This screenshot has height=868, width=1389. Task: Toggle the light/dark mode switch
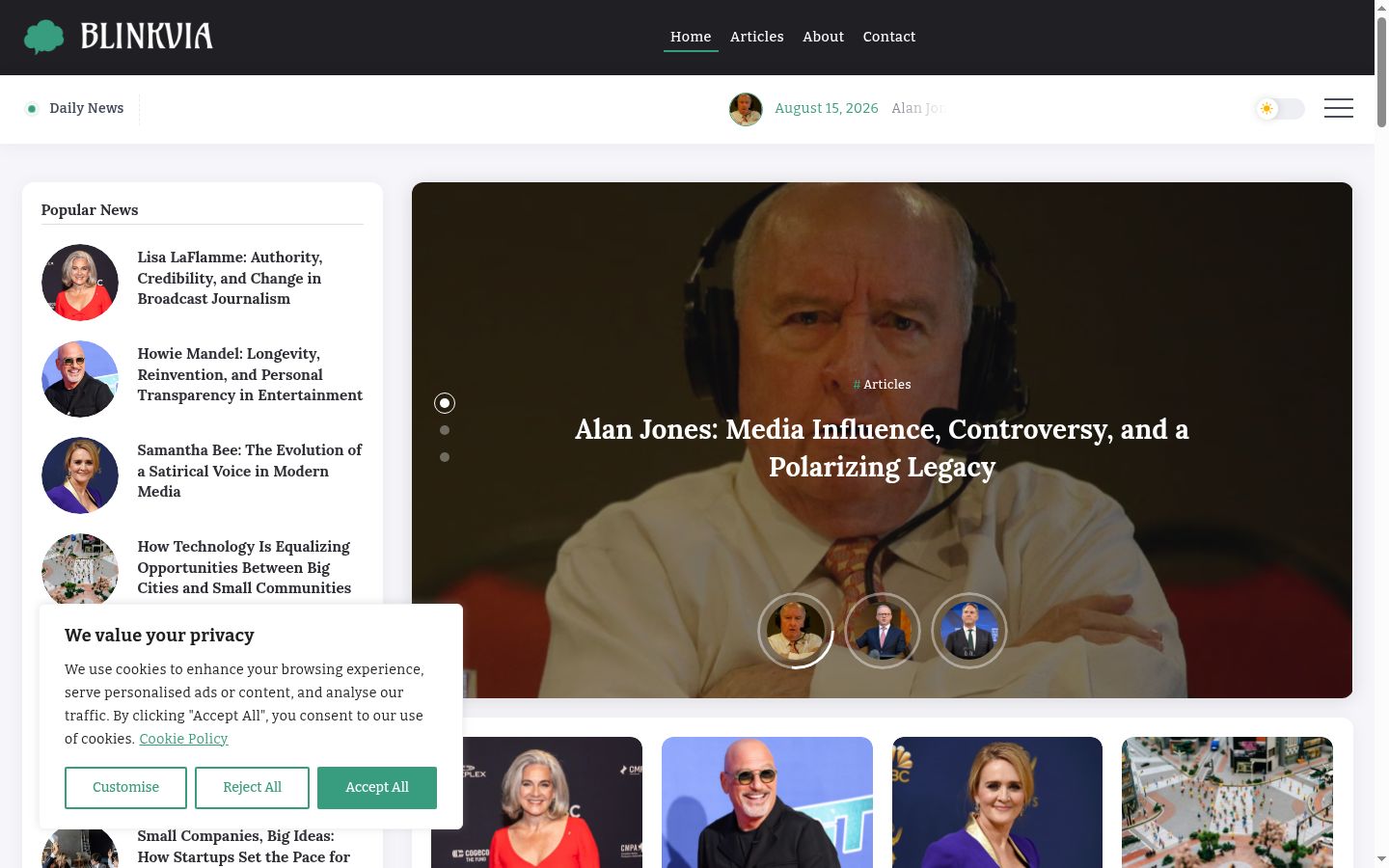point(1279,109)
